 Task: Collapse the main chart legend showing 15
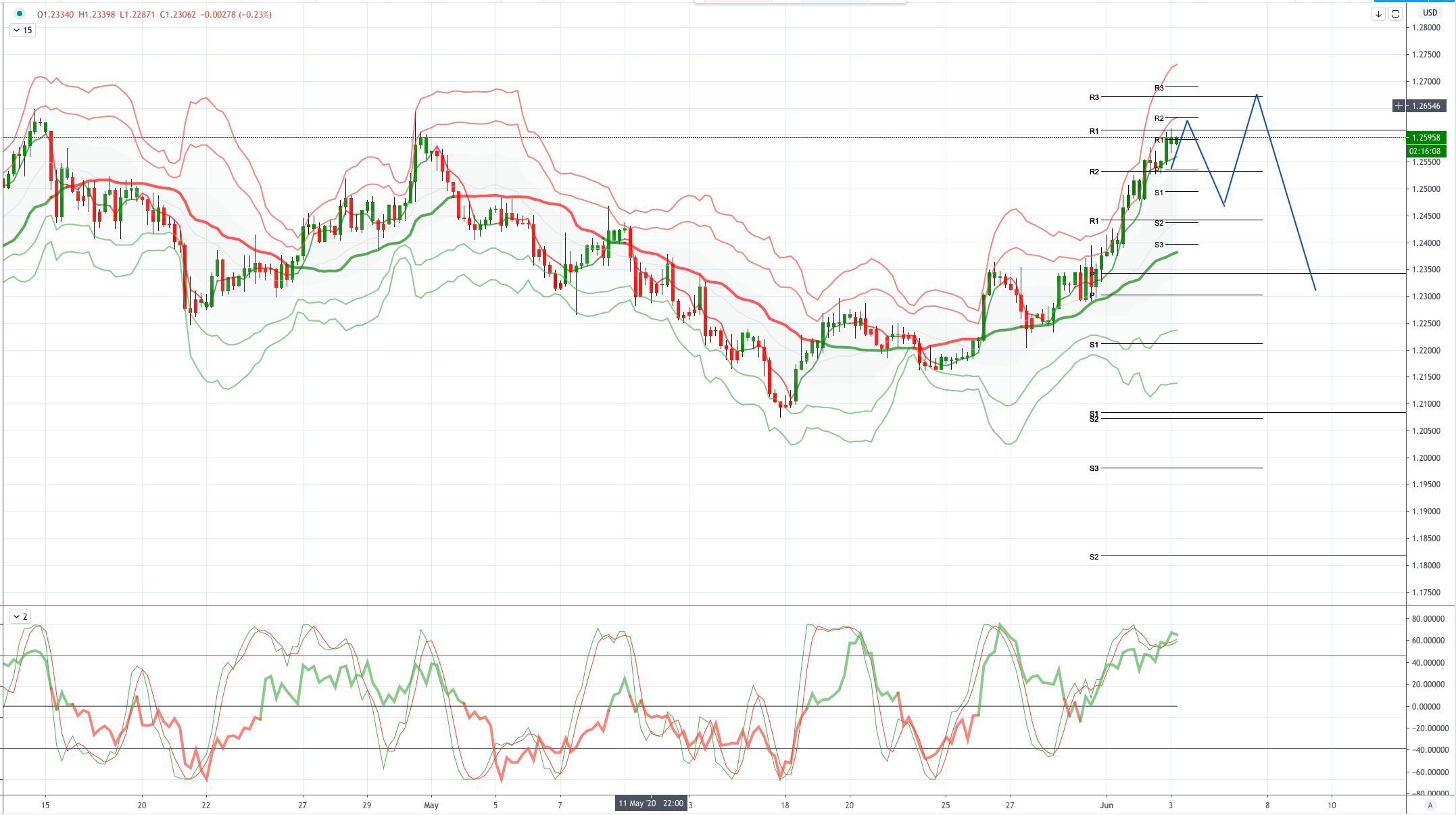[22, 30]
